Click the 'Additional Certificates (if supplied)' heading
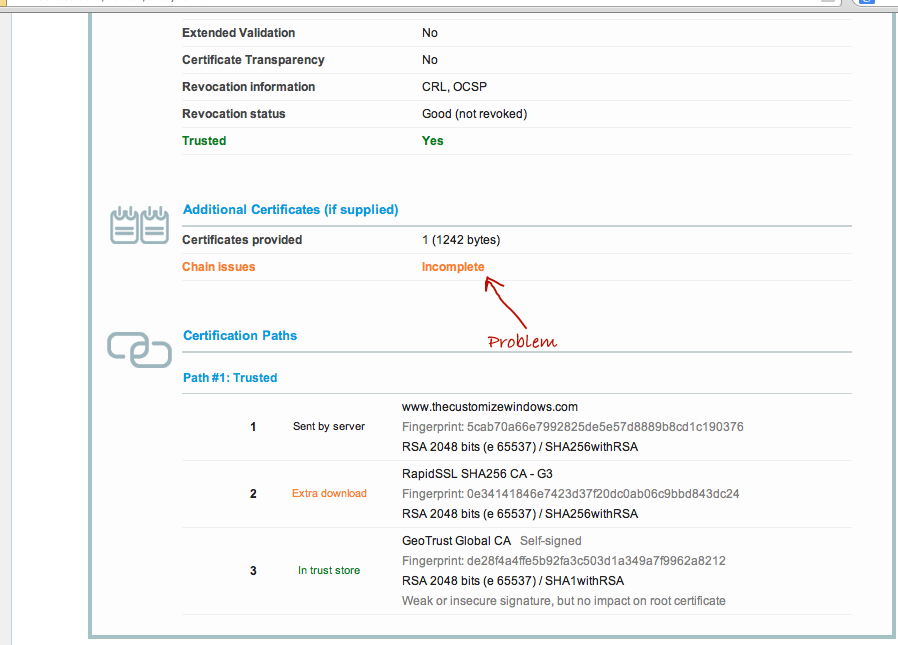The image size is (898, 645). click(x=290, y=210)
